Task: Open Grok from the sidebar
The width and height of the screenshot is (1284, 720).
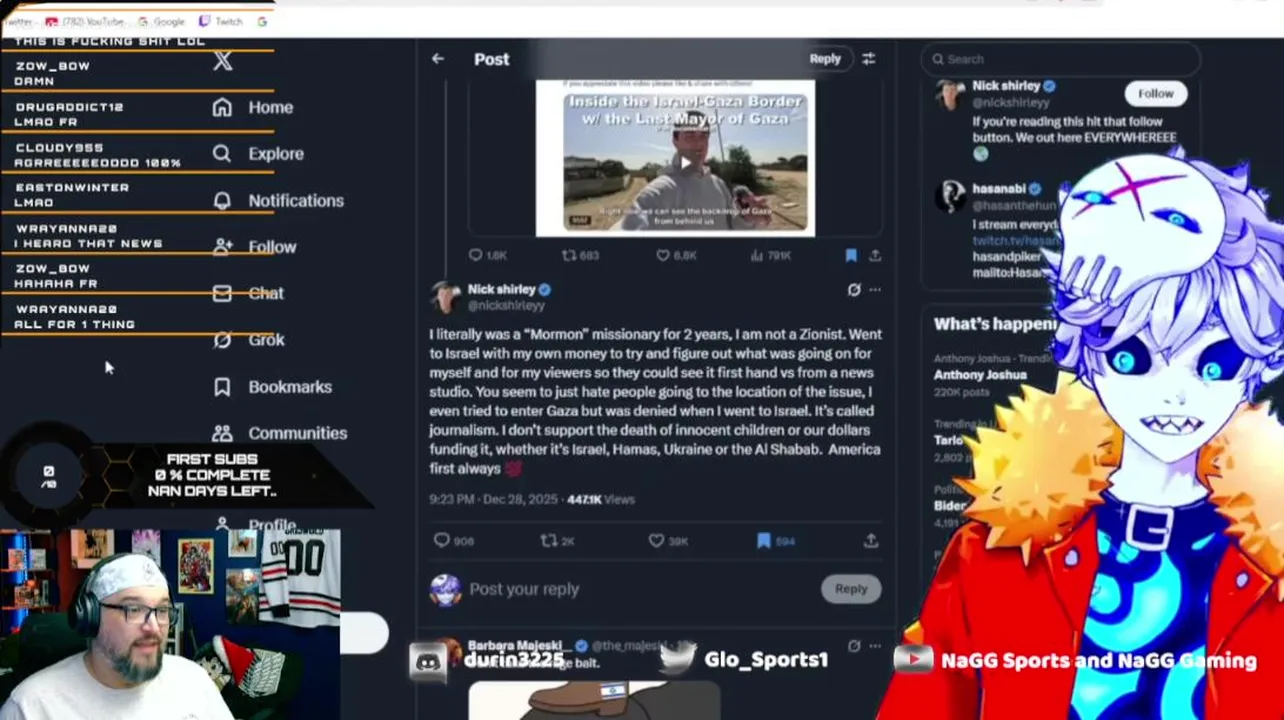Action: [249, 339]
